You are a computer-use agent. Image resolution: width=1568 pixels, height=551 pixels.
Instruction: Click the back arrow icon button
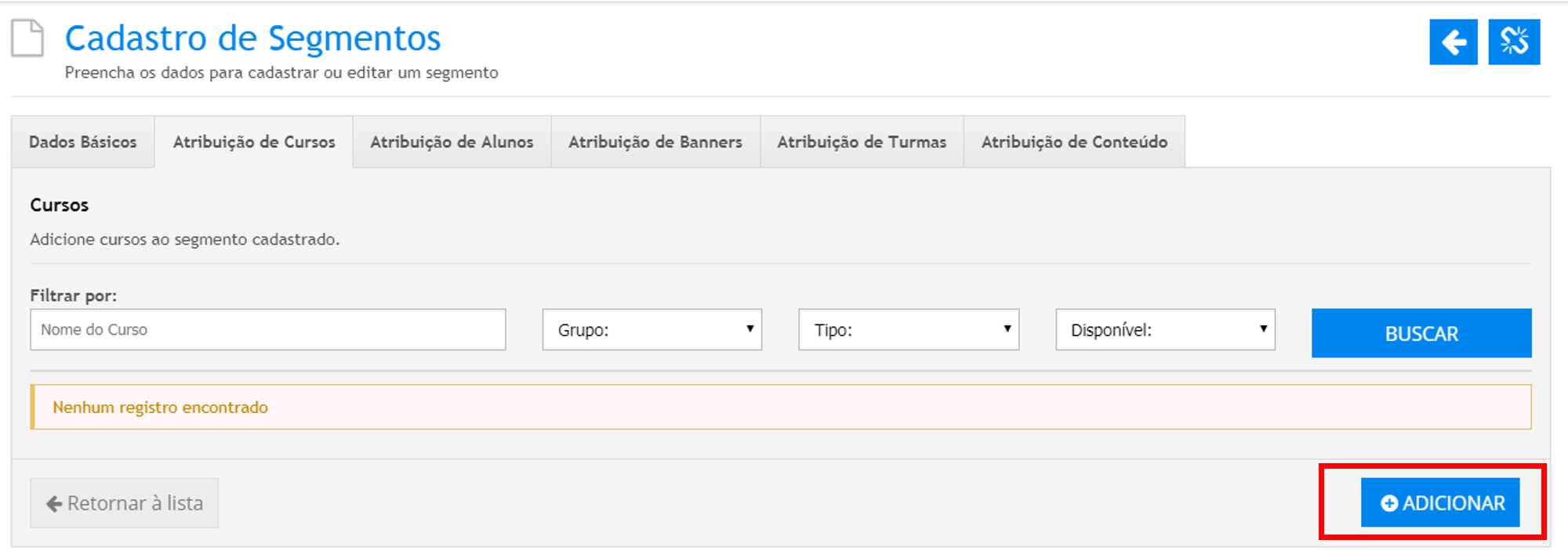click(1453, 42)
